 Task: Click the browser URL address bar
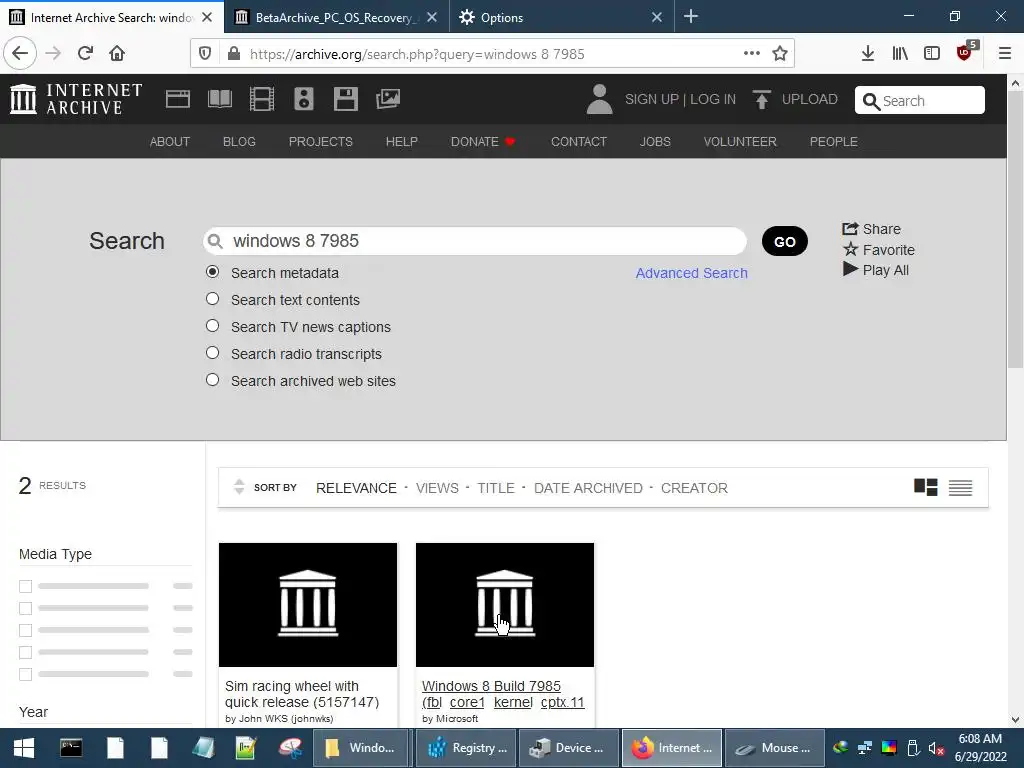[492, 54]
